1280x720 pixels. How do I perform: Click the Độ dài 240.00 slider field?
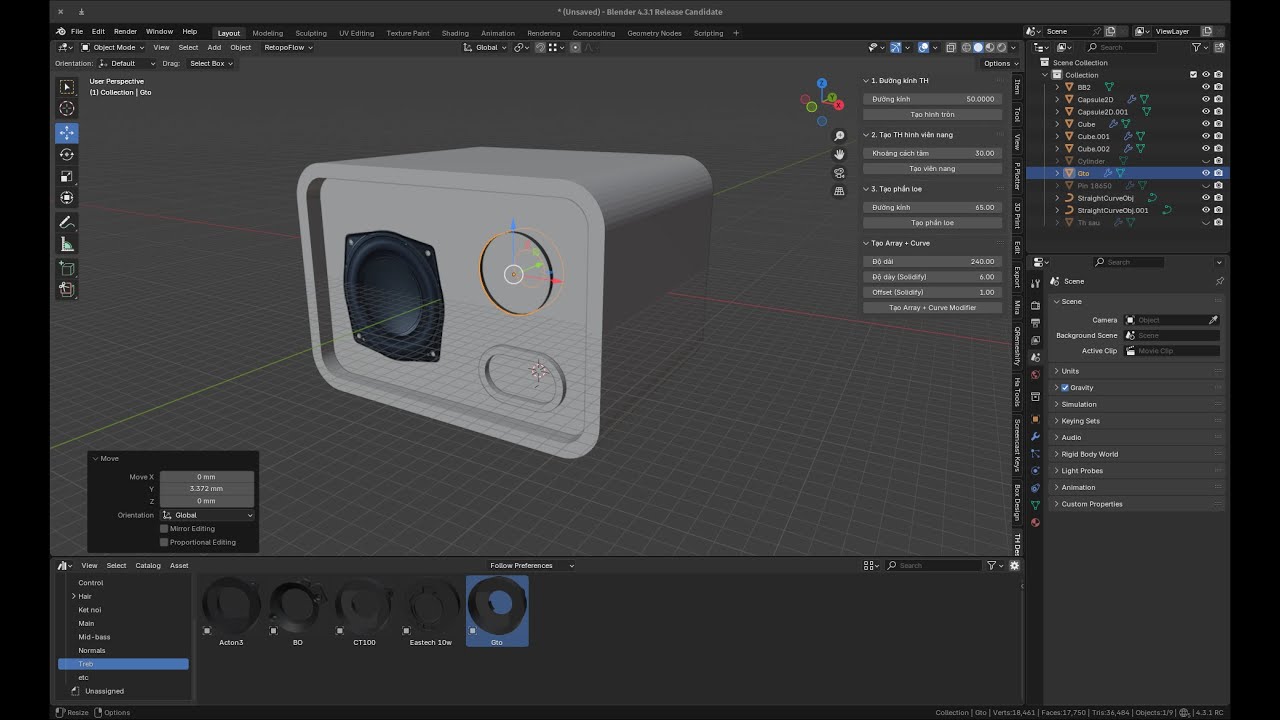(932, 261)
